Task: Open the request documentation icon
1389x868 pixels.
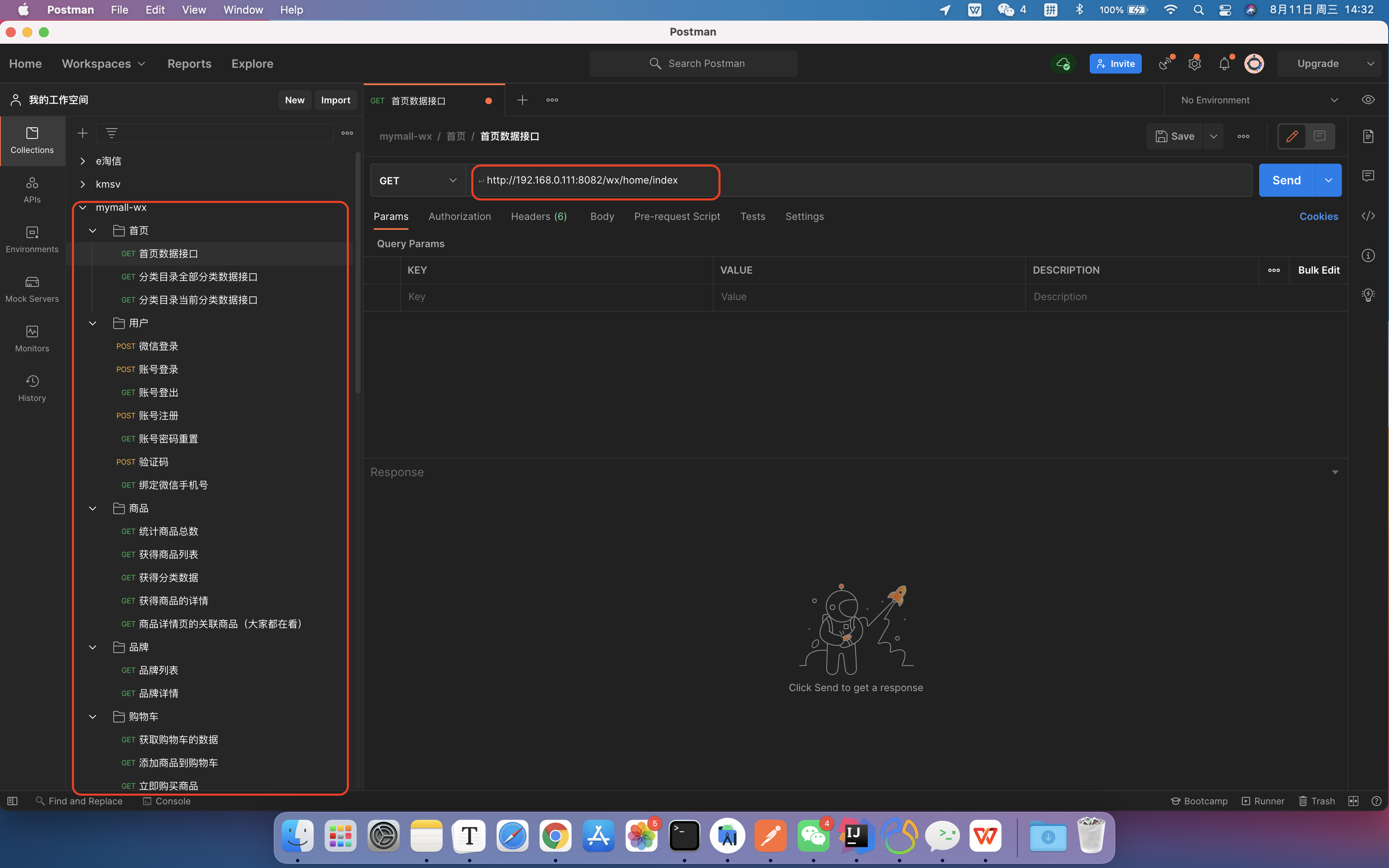Action: pyautogui.click(x=1368, y=136)
